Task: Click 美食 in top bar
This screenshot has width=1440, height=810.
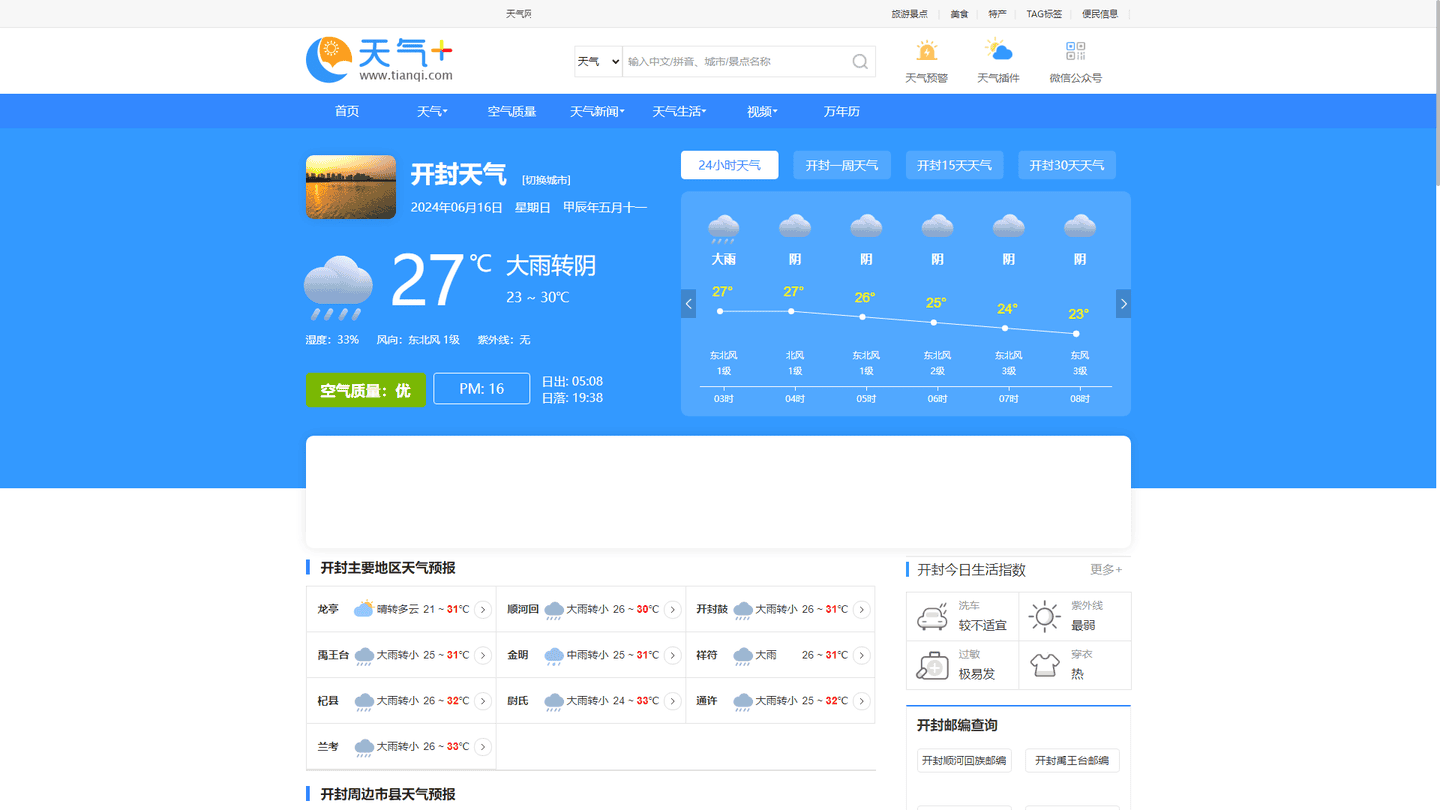Action: pyautogui.click(x=959, y=14)
